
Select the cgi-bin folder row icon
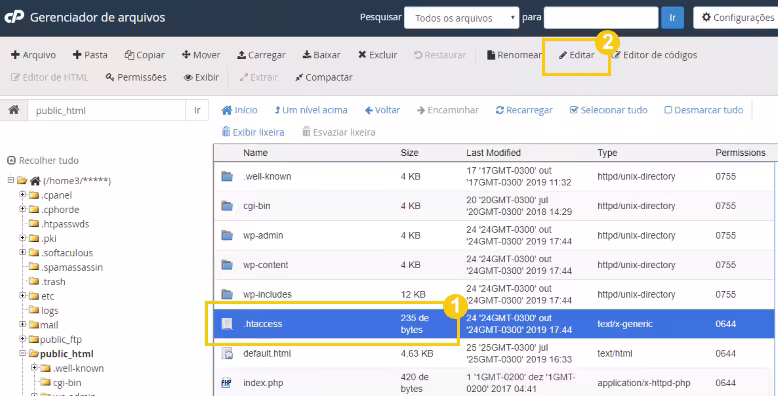tap(227, 205)
